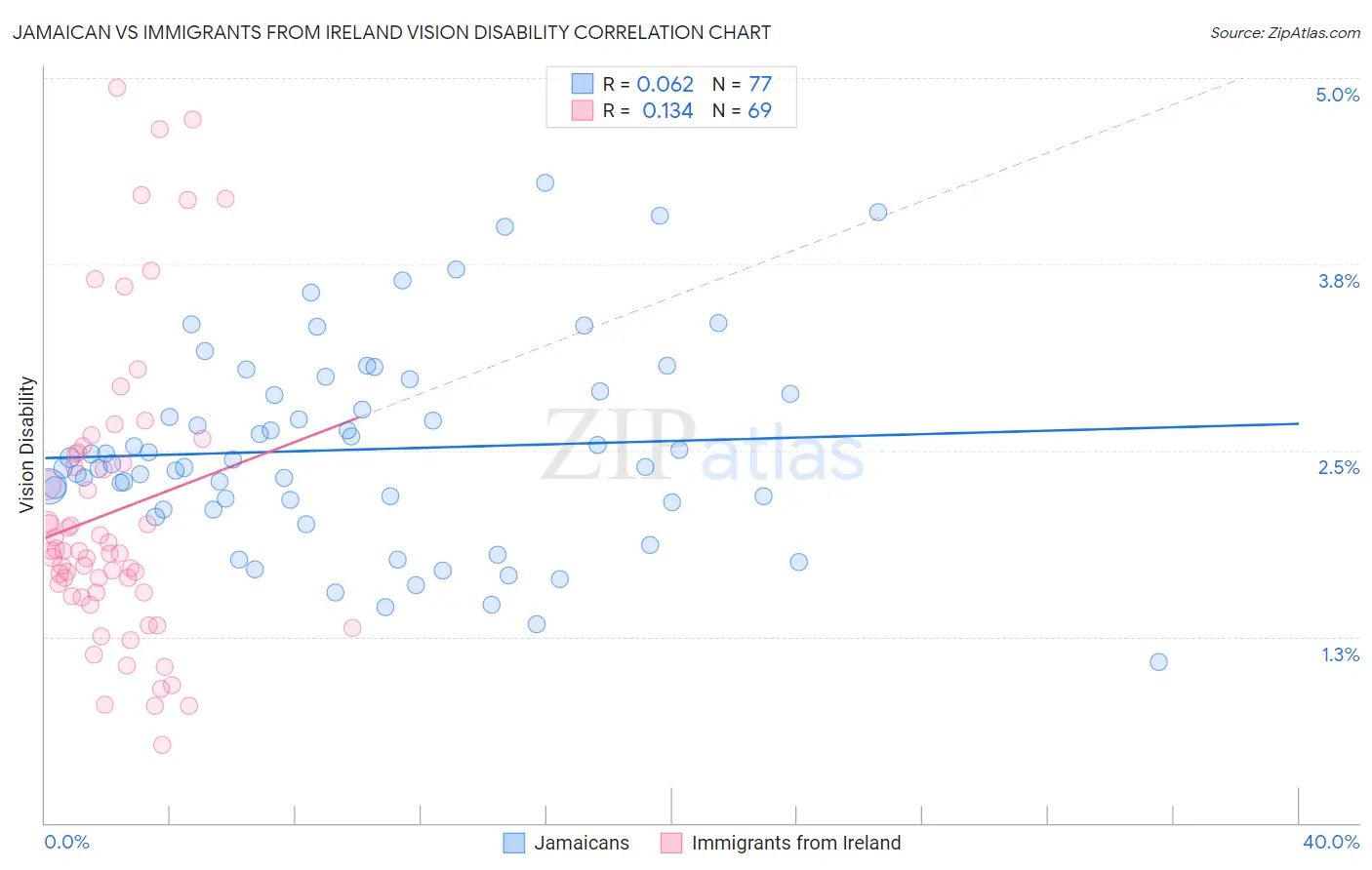Screen dimensions: 1372x870
Task: Select the 5.0% y-axis tick label
Action: [1337, 95]
